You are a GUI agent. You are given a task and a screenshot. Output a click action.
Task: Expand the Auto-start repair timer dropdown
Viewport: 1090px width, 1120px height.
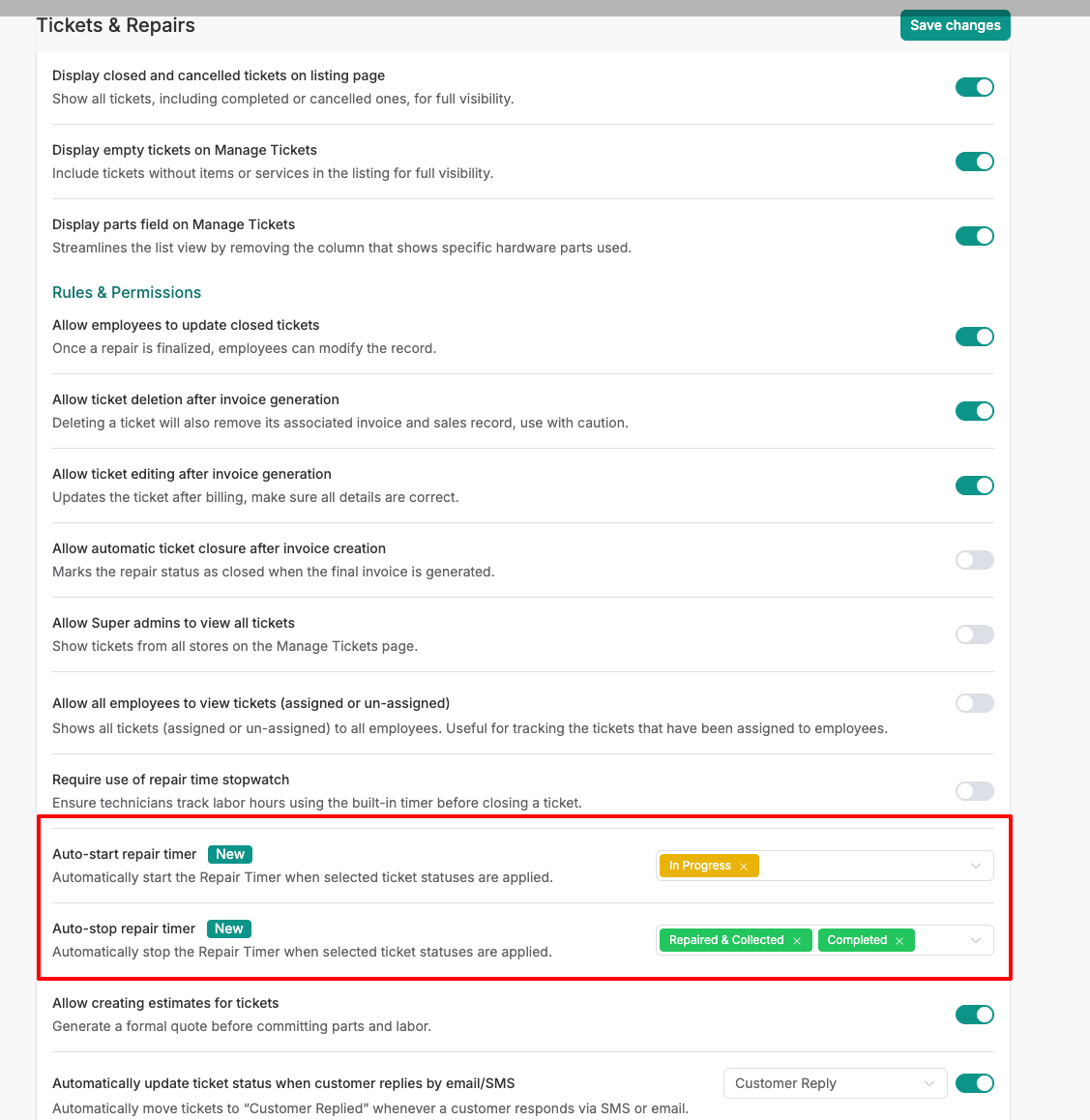(976, 866)
